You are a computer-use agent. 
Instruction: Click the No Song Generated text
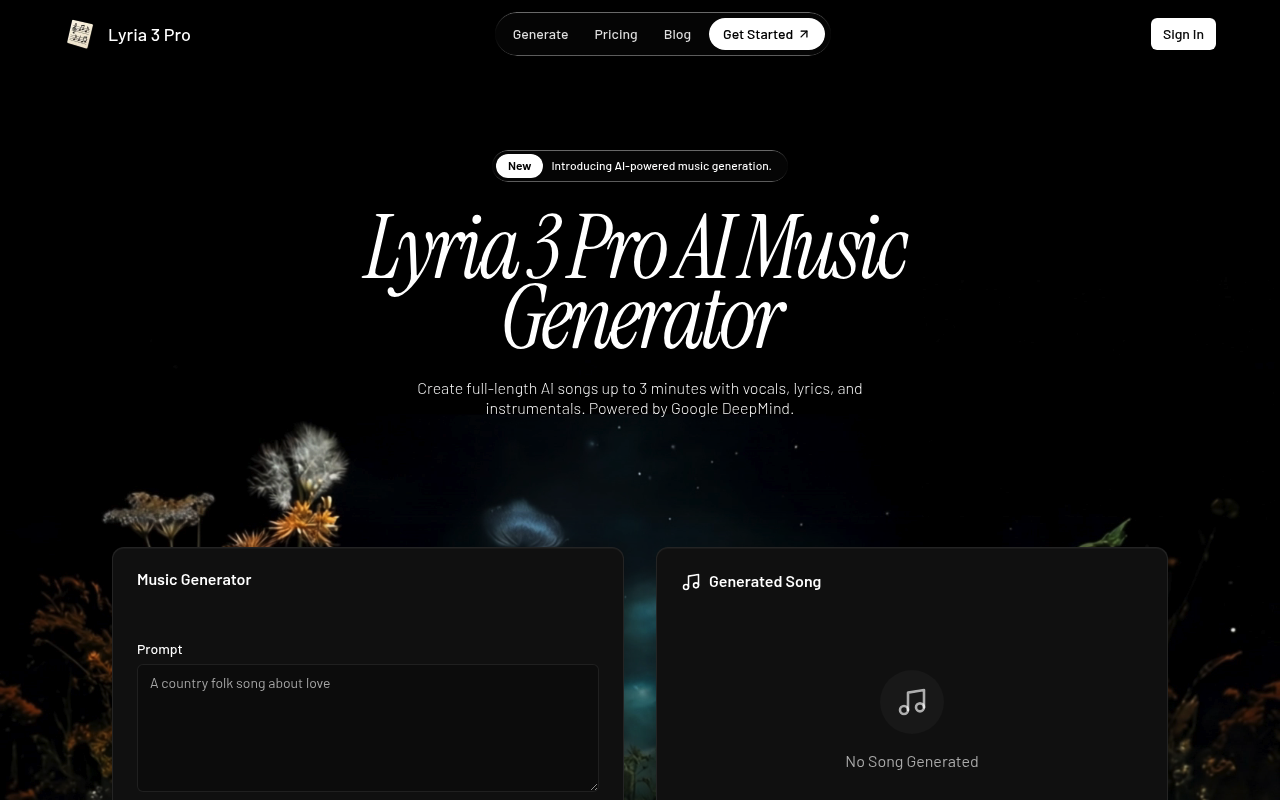coord(911,761)
